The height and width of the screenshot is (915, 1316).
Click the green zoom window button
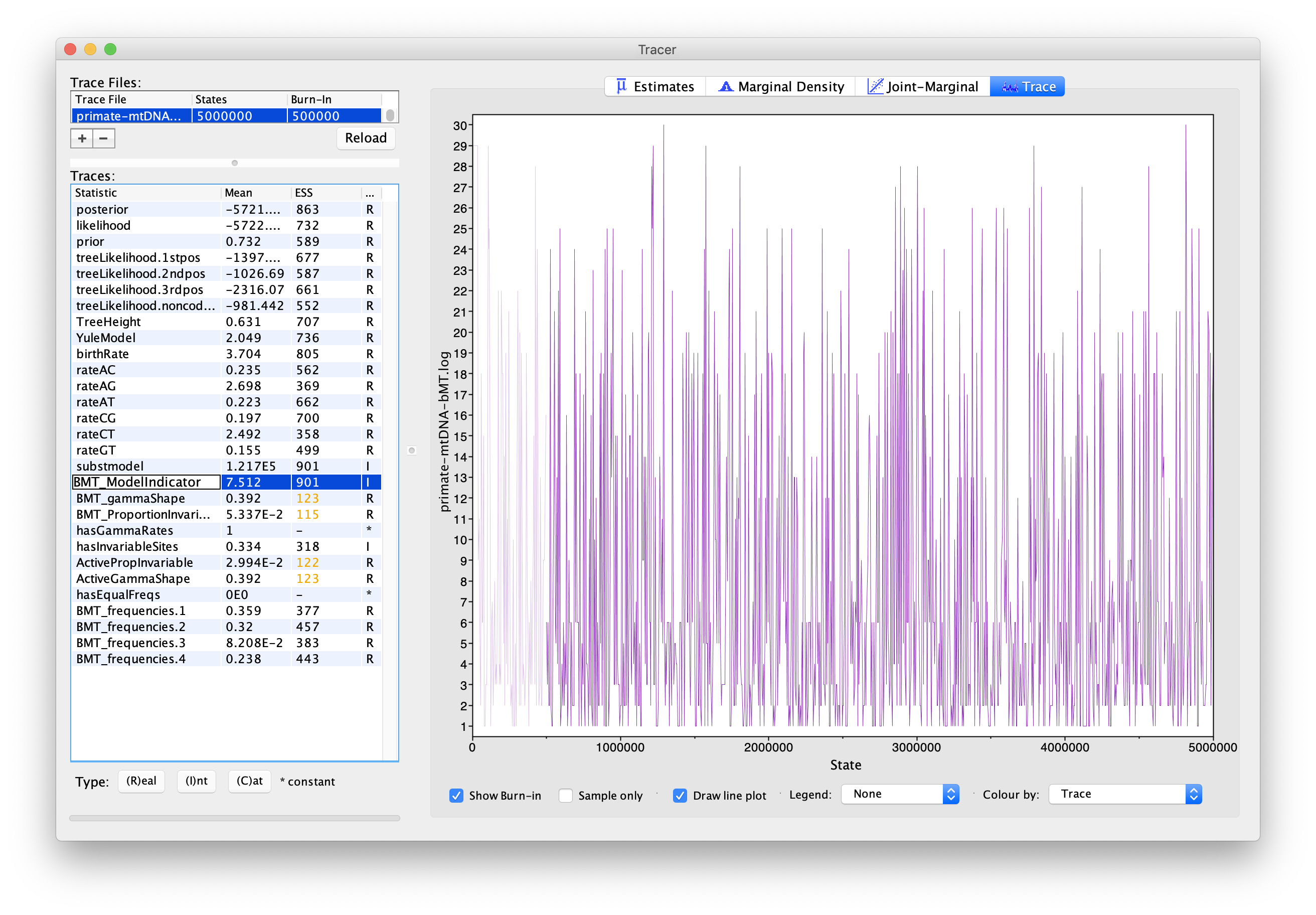(x=111, y=49)
